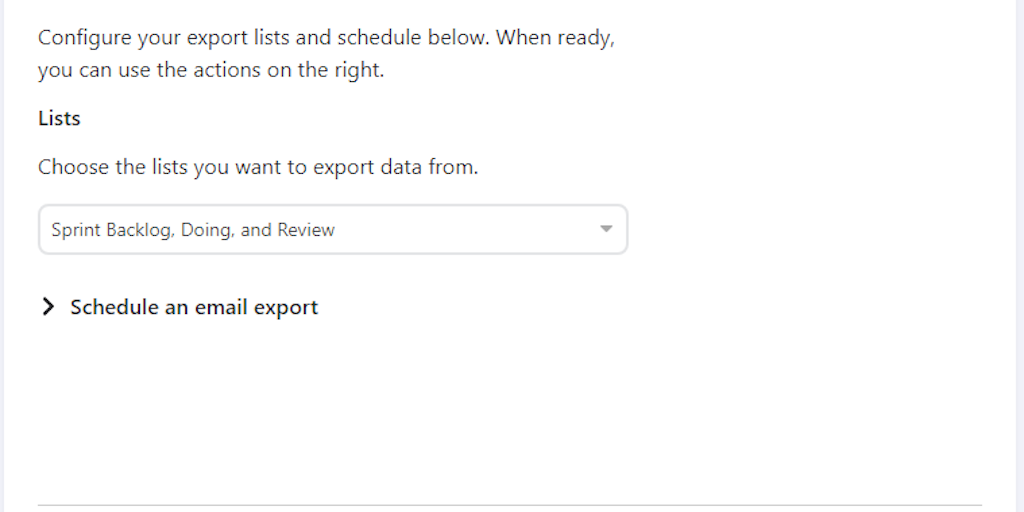The height and width of the screenshot is (512, 1024).
Task: Click the Lists section heading
Action: [59, 118]
